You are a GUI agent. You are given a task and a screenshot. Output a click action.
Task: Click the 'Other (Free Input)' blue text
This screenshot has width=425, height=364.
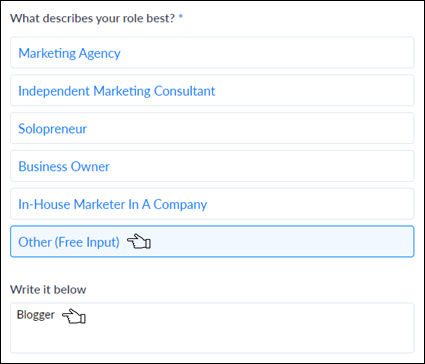pos(69,242)
